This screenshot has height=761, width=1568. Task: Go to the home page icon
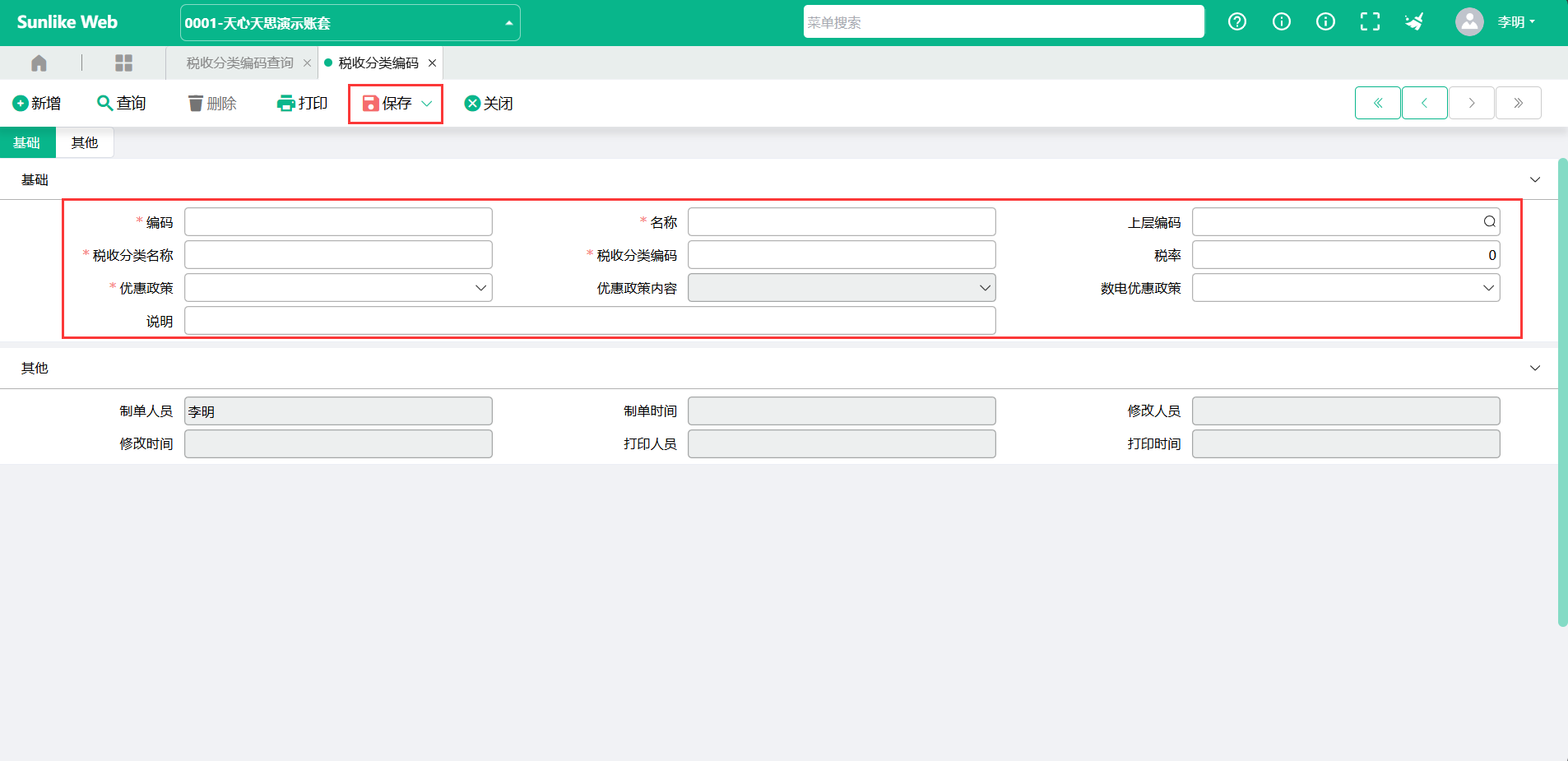coord(39,63)
